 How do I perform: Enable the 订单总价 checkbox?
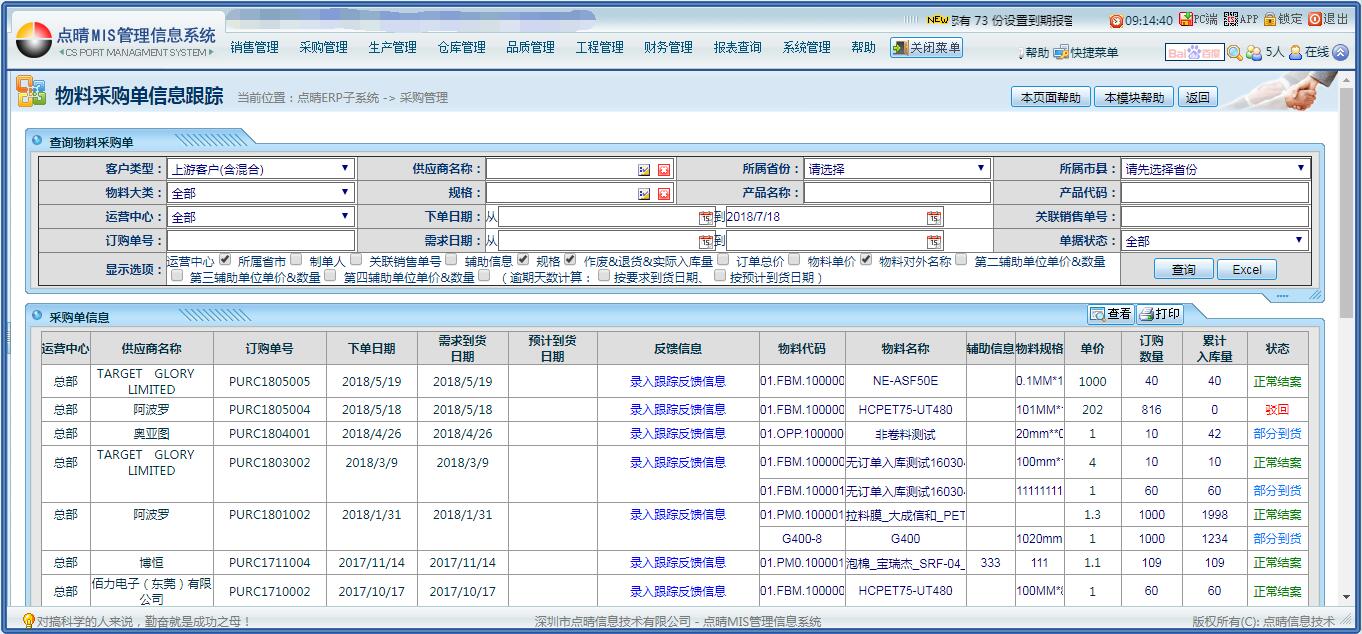[723, 260]
